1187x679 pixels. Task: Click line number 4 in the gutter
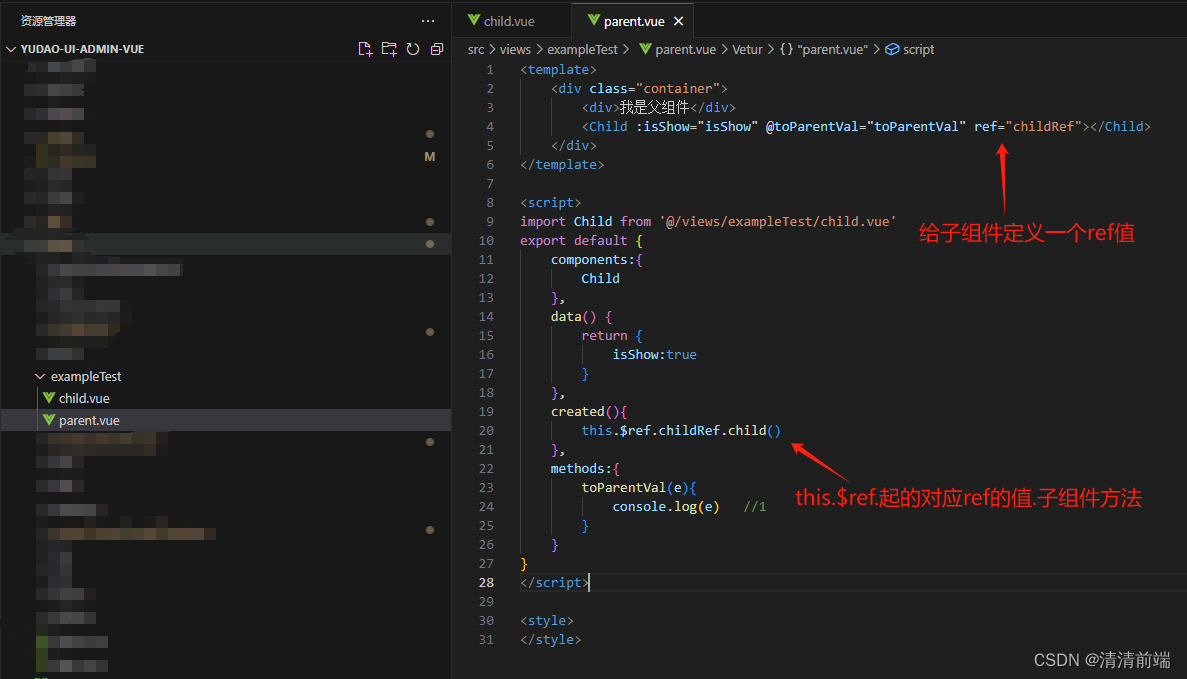pyautogui.click(x=490, y=126)
